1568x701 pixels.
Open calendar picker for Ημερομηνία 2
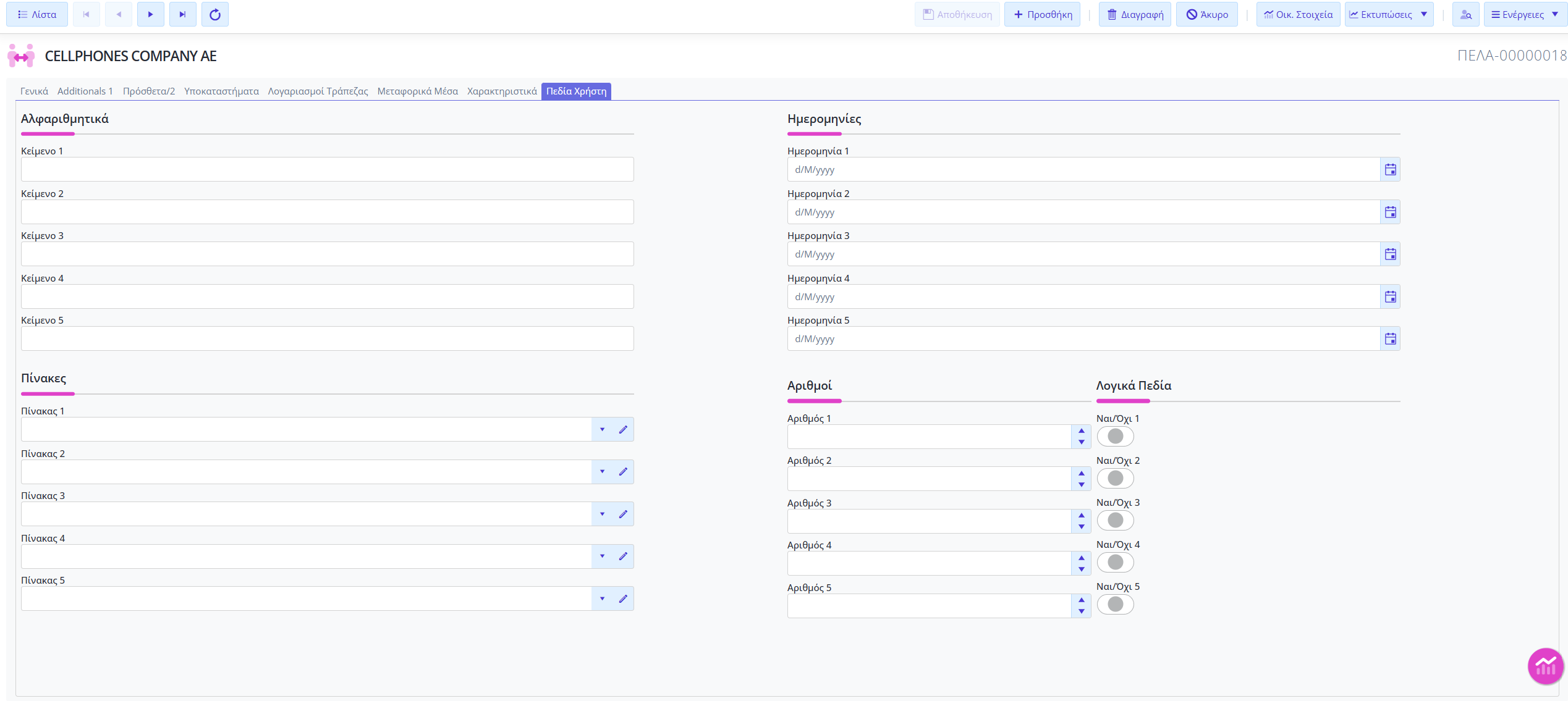click(1390, 212)
